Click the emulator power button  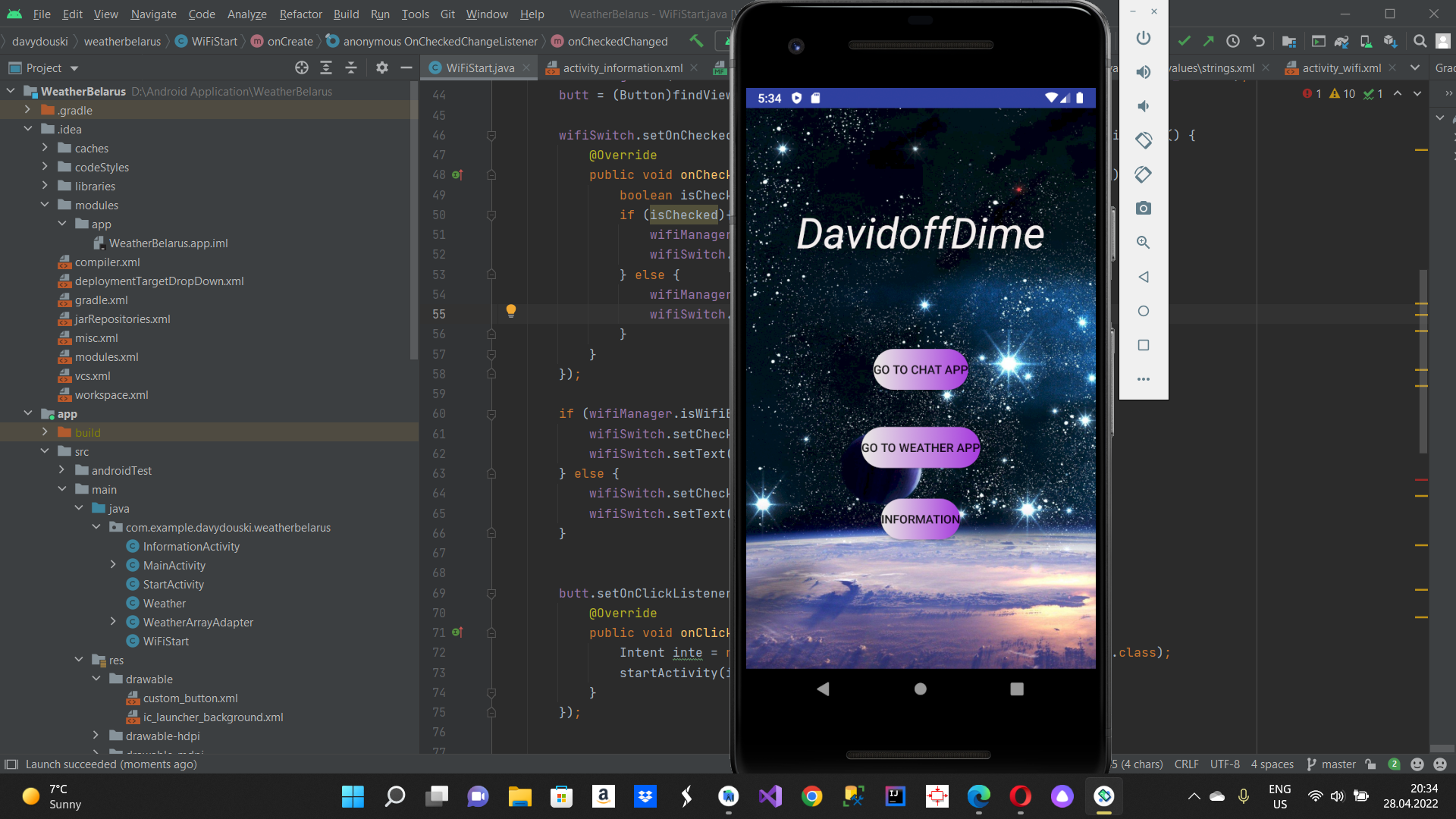tap(1144, 38)
